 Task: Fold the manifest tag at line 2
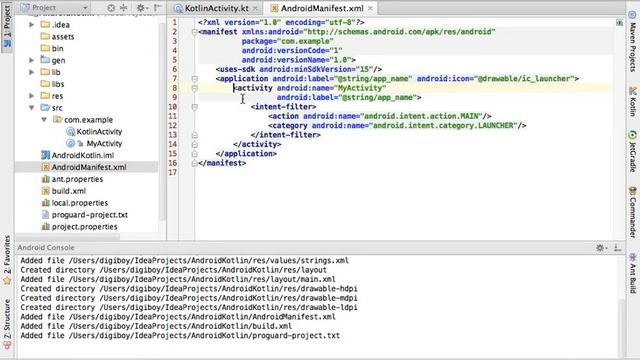194,32
